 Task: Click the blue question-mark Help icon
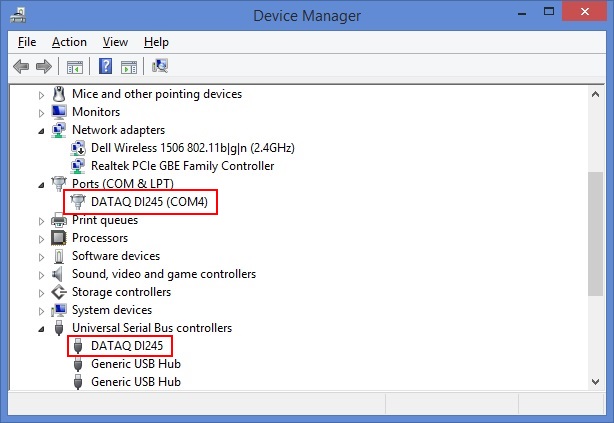click(105, 66)
